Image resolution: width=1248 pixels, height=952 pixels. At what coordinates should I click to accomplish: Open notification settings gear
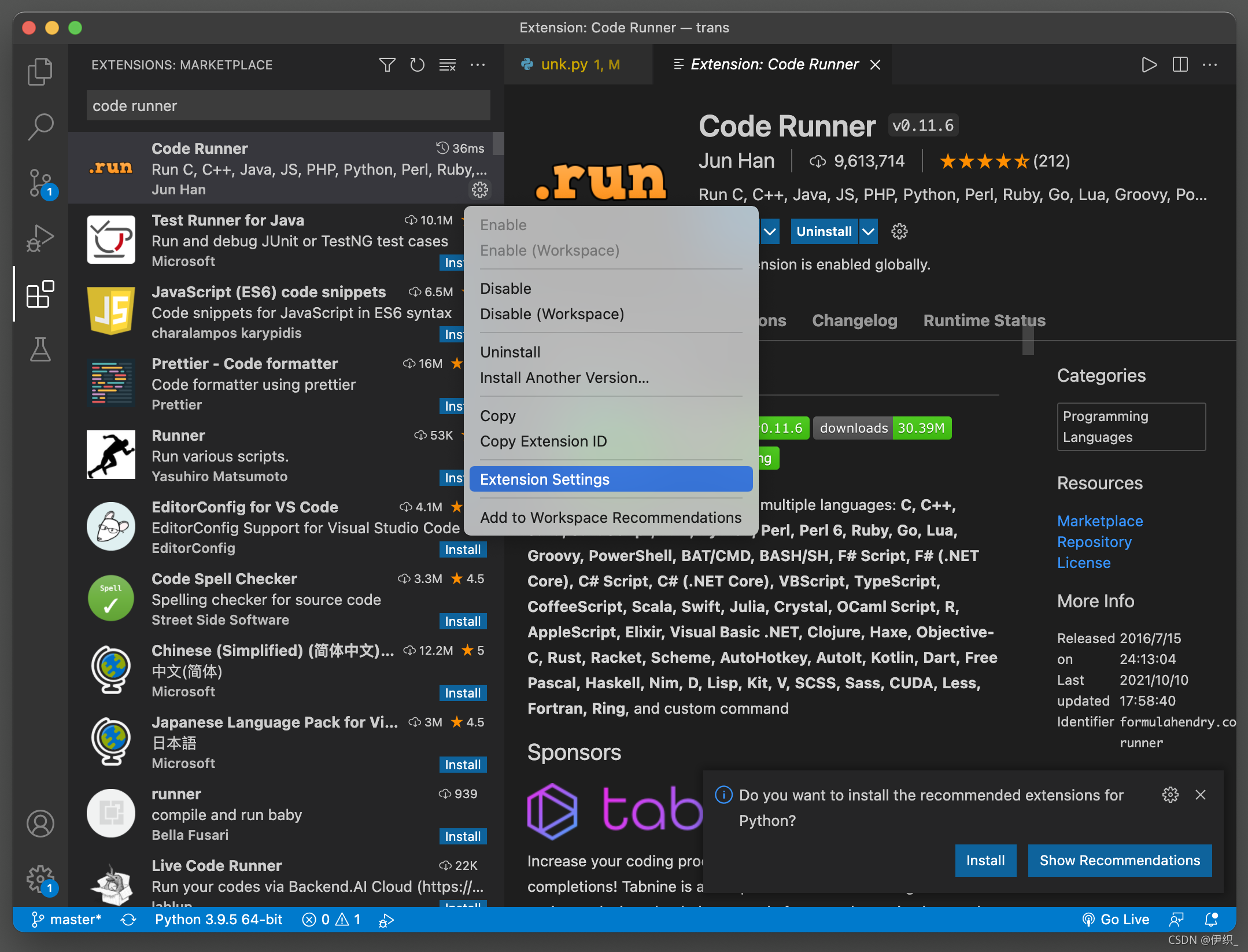click(x=1171, y=795)
